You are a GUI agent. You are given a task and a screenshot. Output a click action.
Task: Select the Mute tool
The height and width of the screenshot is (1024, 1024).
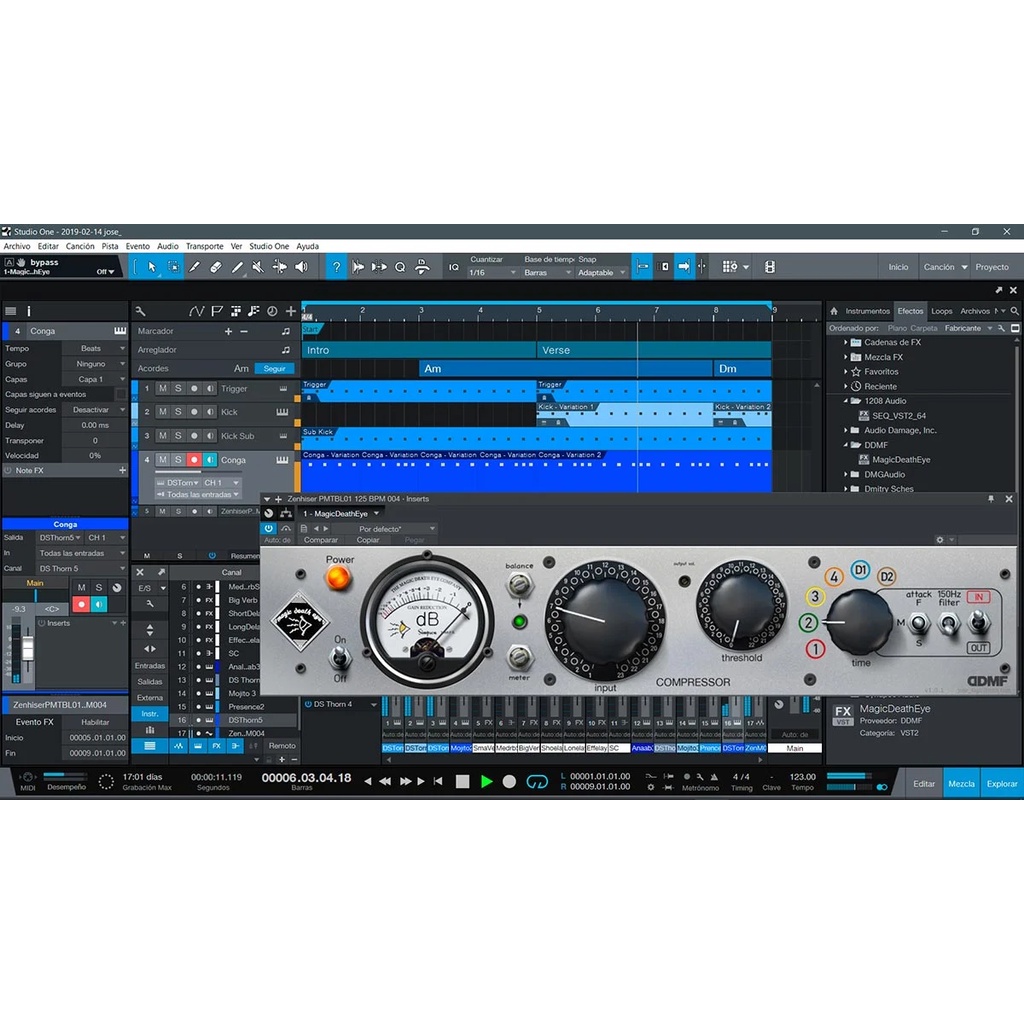click(x=258, y=267)
